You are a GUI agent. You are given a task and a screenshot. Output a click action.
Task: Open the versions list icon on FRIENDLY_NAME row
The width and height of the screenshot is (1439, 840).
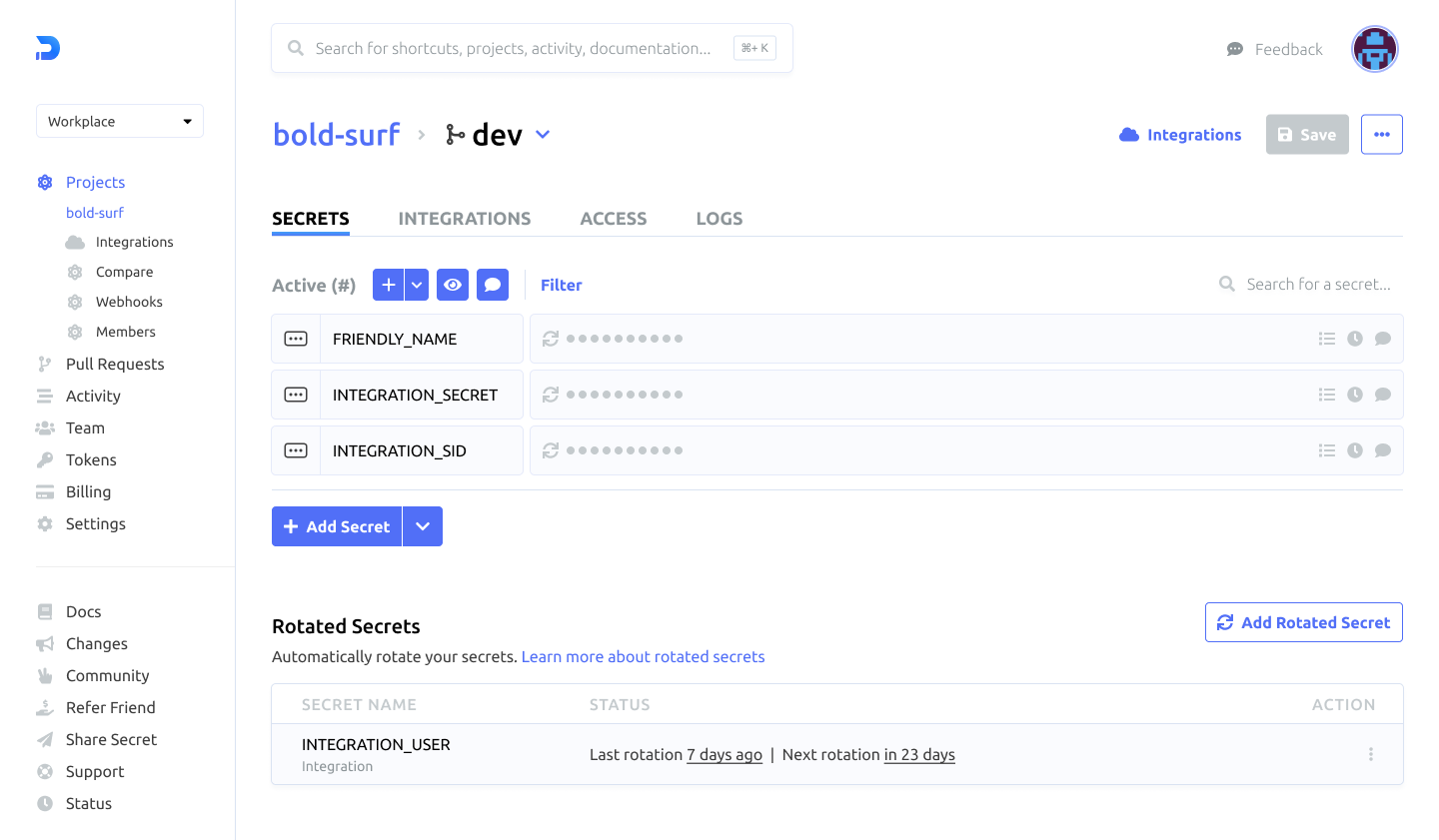1327,339
